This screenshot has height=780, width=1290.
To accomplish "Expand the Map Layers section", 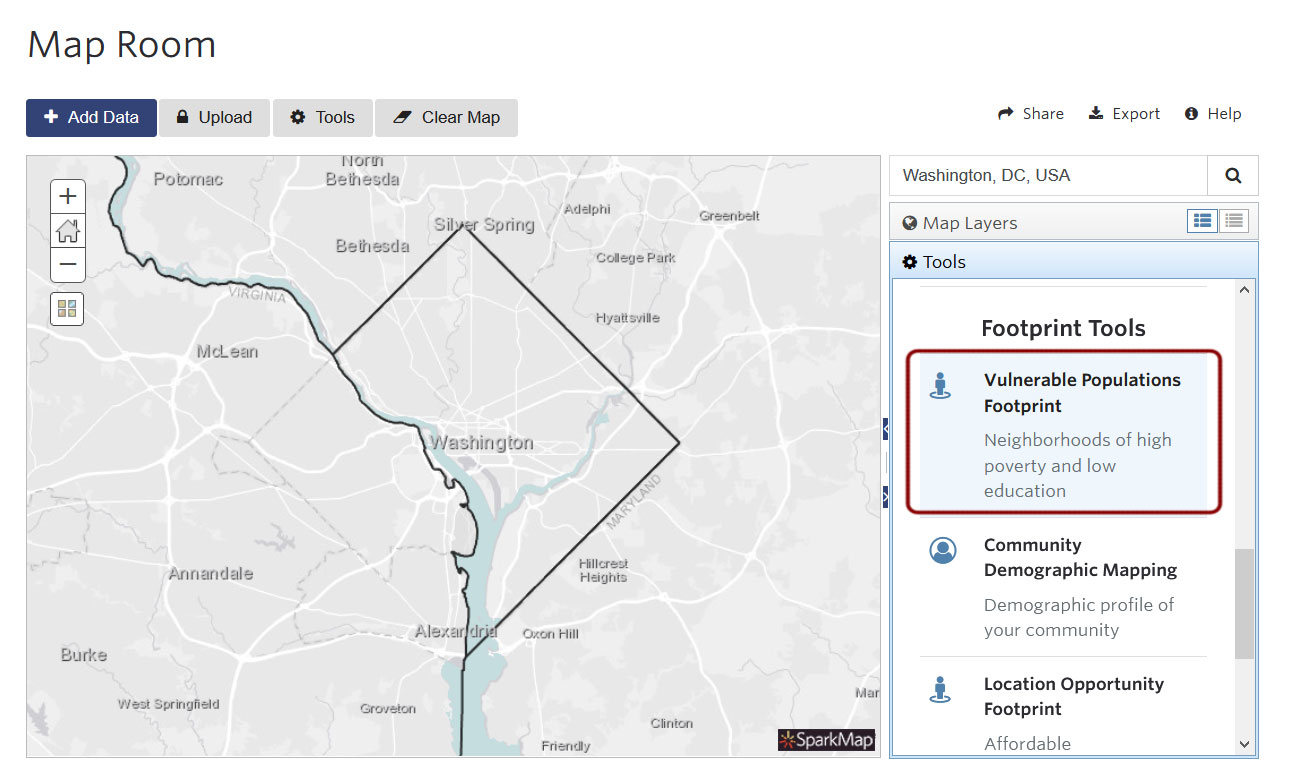I will pyautogui.click(x=960, y=222).
